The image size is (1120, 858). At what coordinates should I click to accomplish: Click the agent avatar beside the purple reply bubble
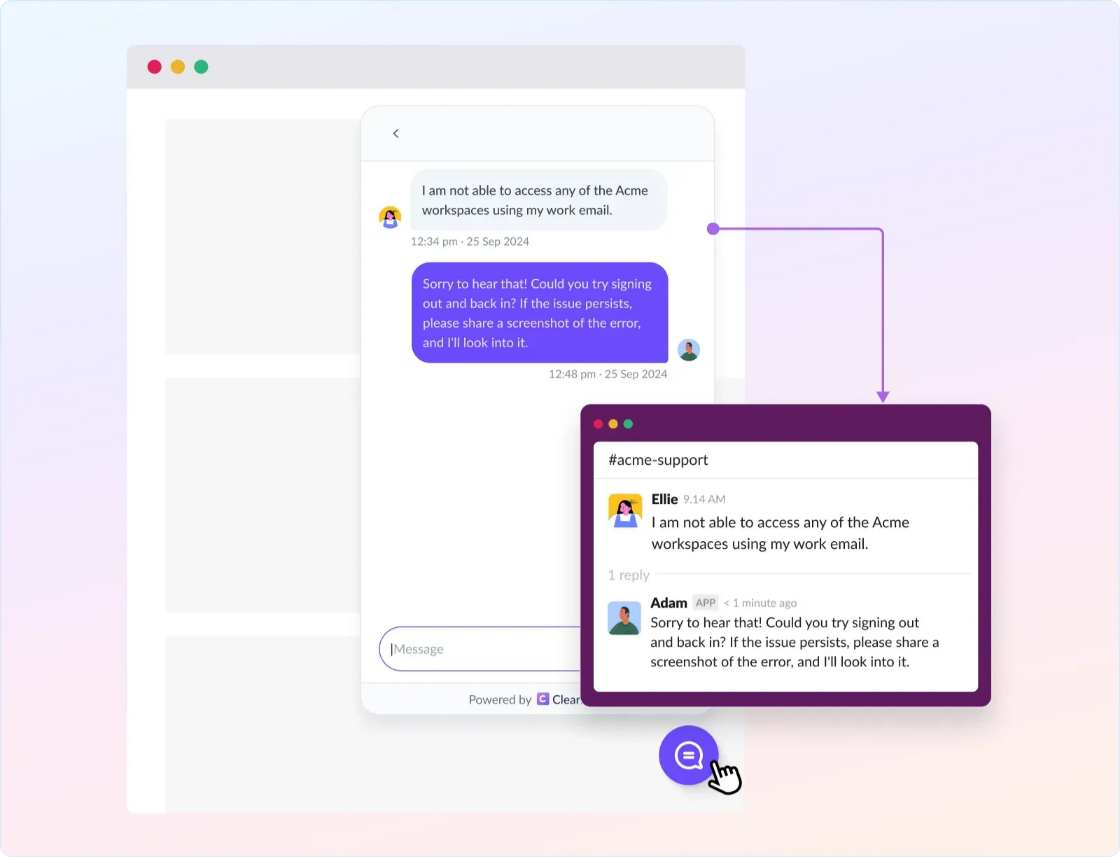[689, 350]
